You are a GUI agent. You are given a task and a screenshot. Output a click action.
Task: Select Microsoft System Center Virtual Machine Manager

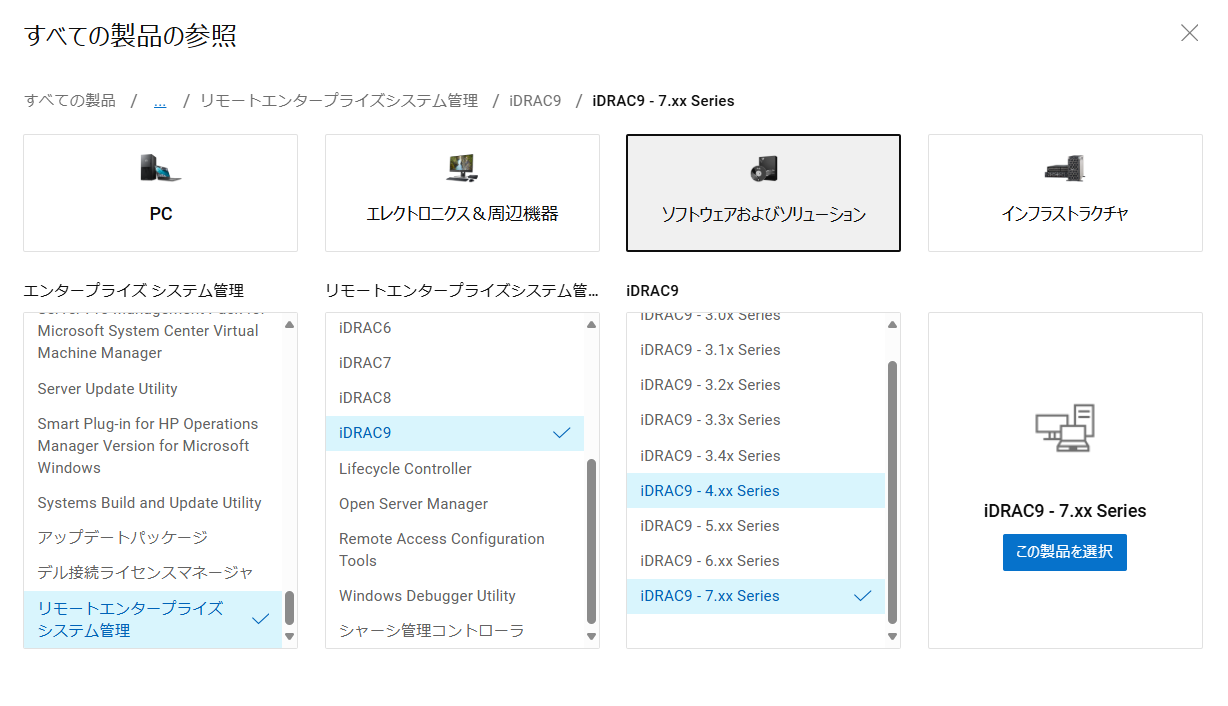point(153,331)
